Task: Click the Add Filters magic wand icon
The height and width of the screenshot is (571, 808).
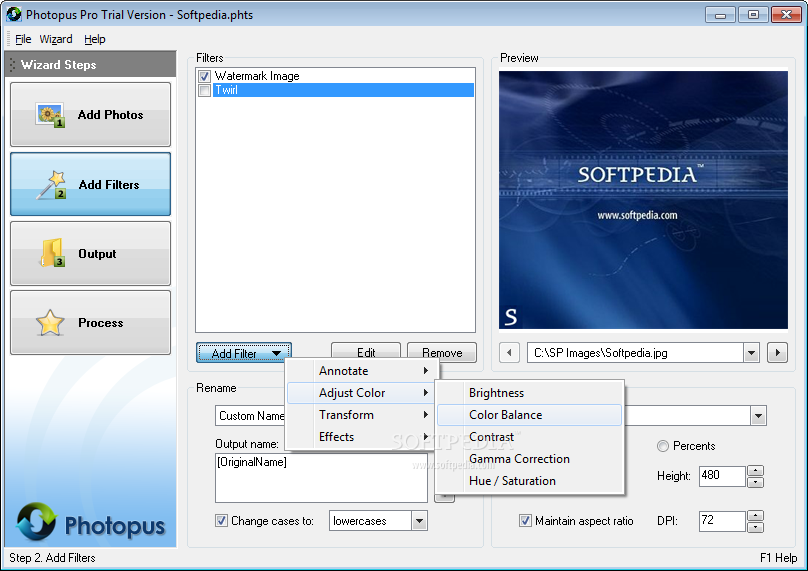Action: coord(50,185)
